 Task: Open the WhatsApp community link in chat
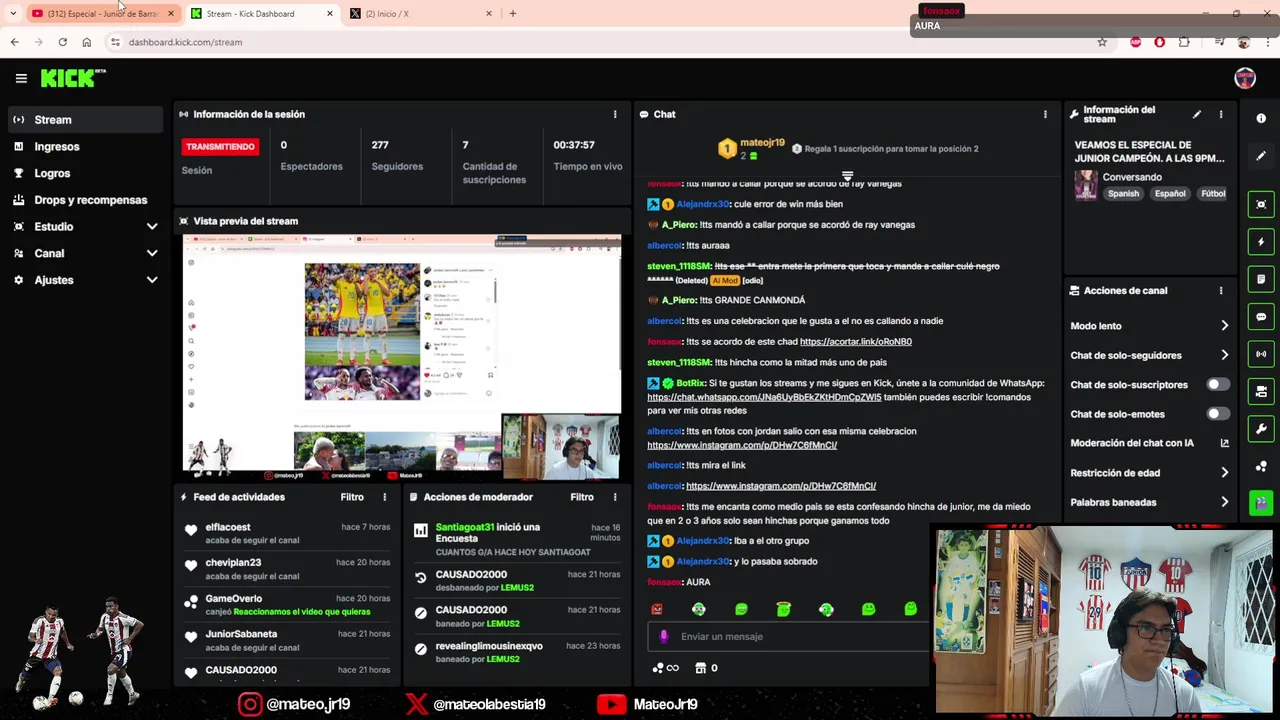764,397
